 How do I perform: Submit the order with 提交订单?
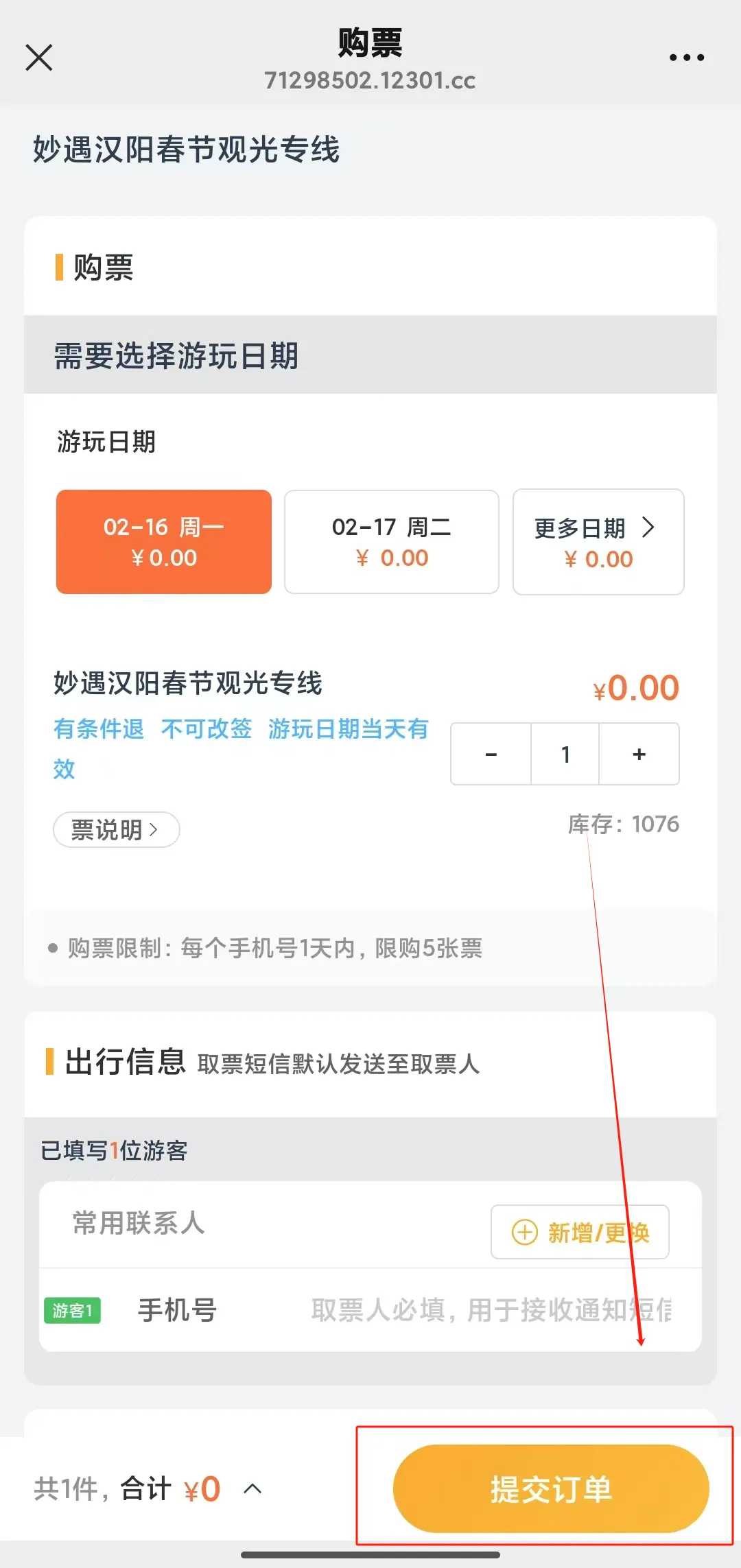550,1488
